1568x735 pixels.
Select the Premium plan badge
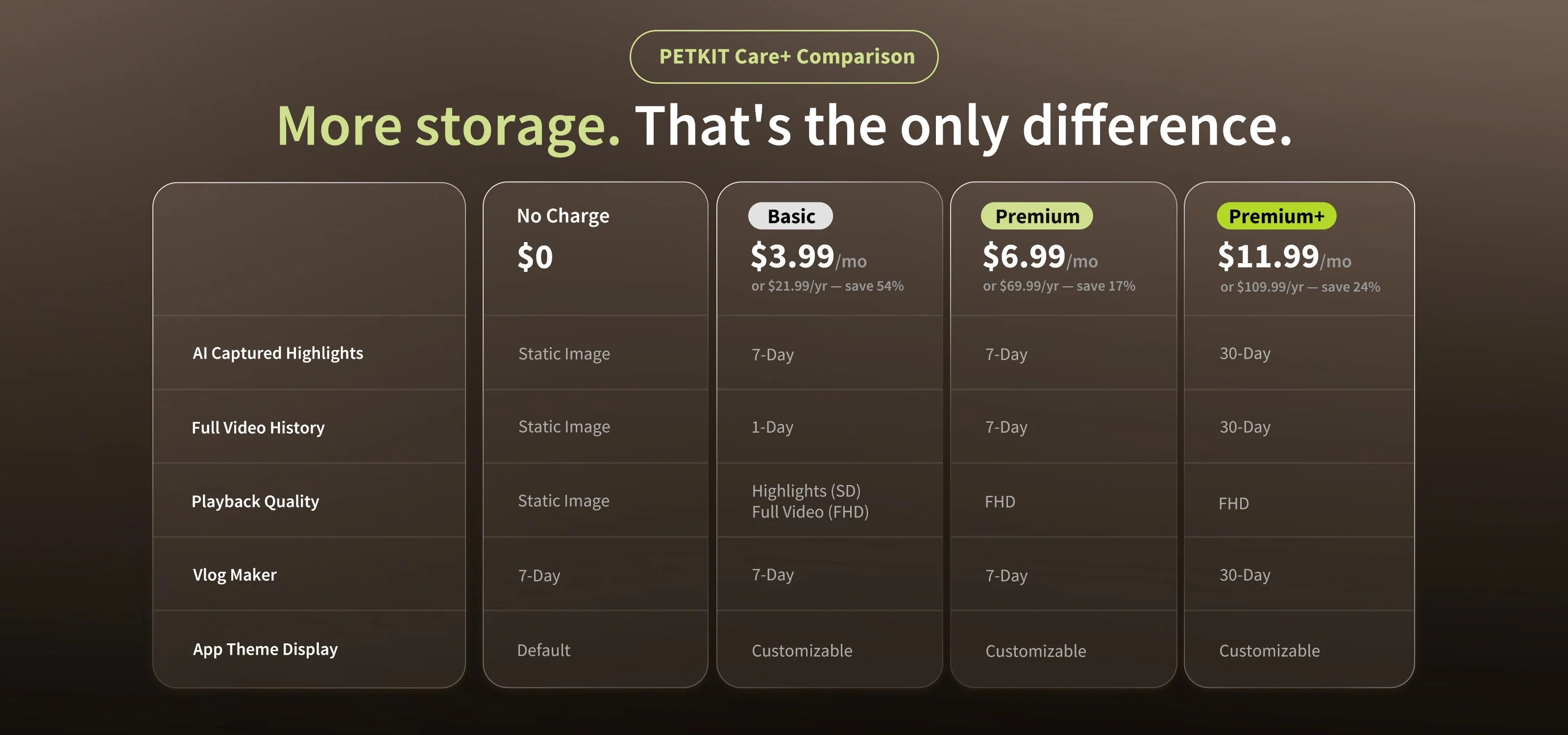click(1037, 216)
